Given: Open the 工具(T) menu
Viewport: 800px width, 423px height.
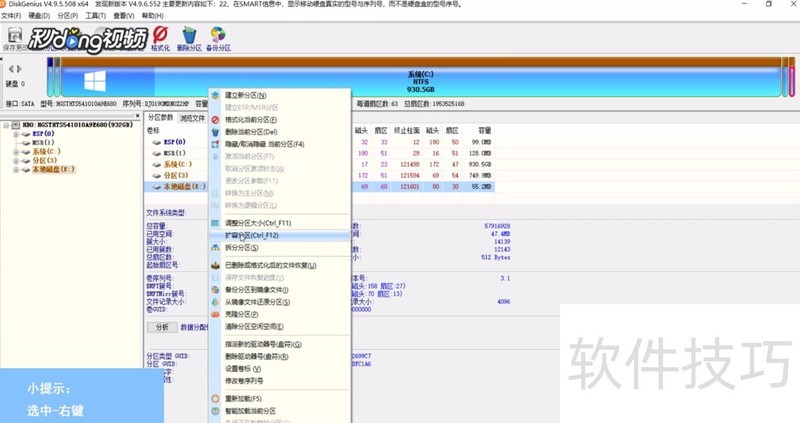Looking at the screenshot, I should coord(95,16).
